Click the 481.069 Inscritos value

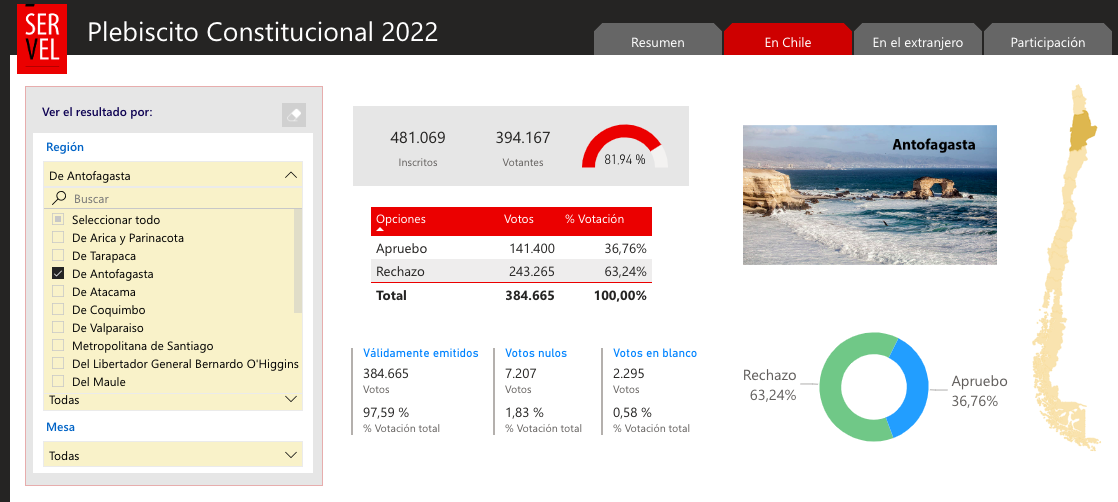[x=418, y=138]
